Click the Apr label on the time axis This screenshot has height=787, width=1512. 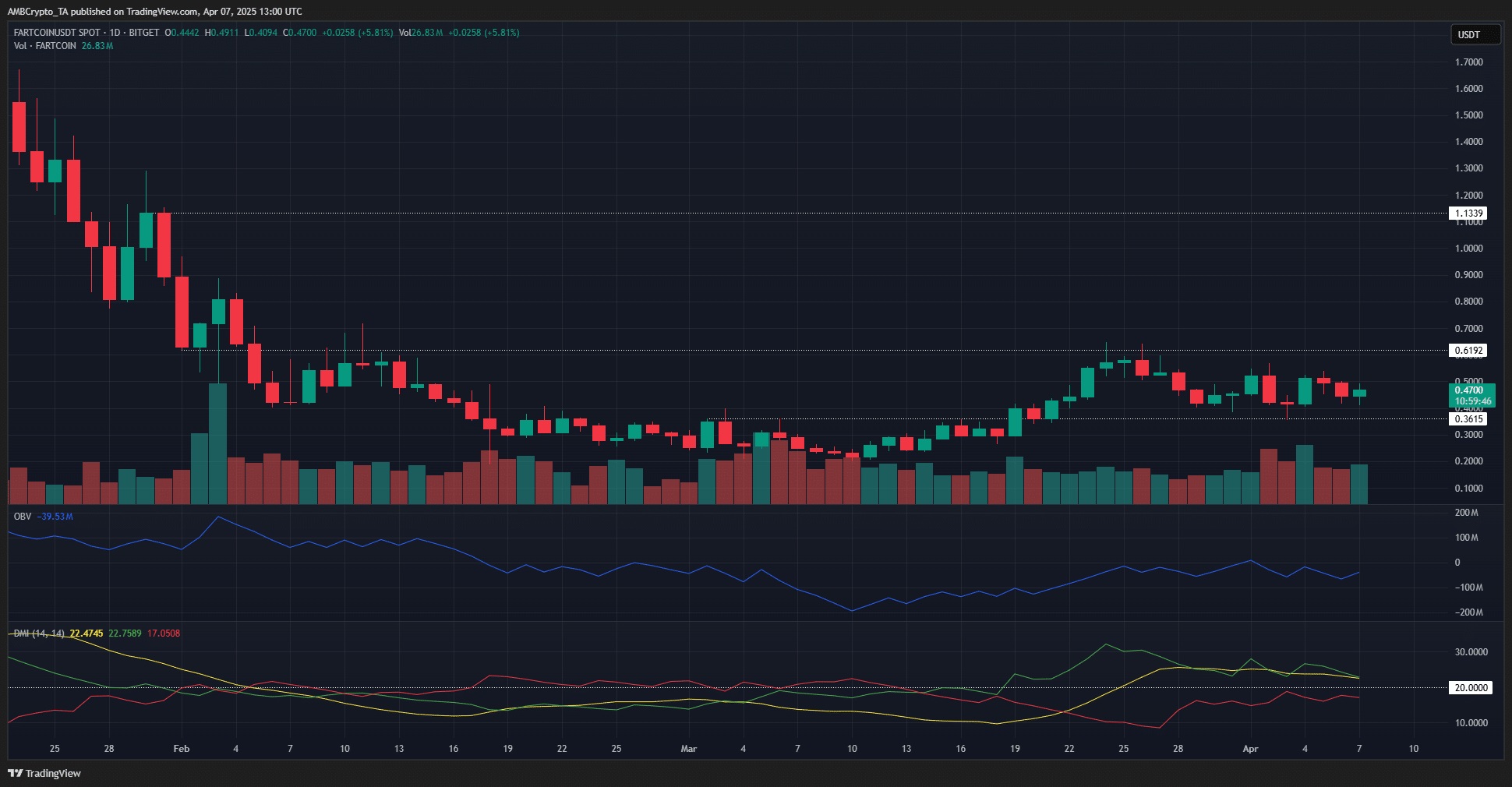pos(1250,749)
